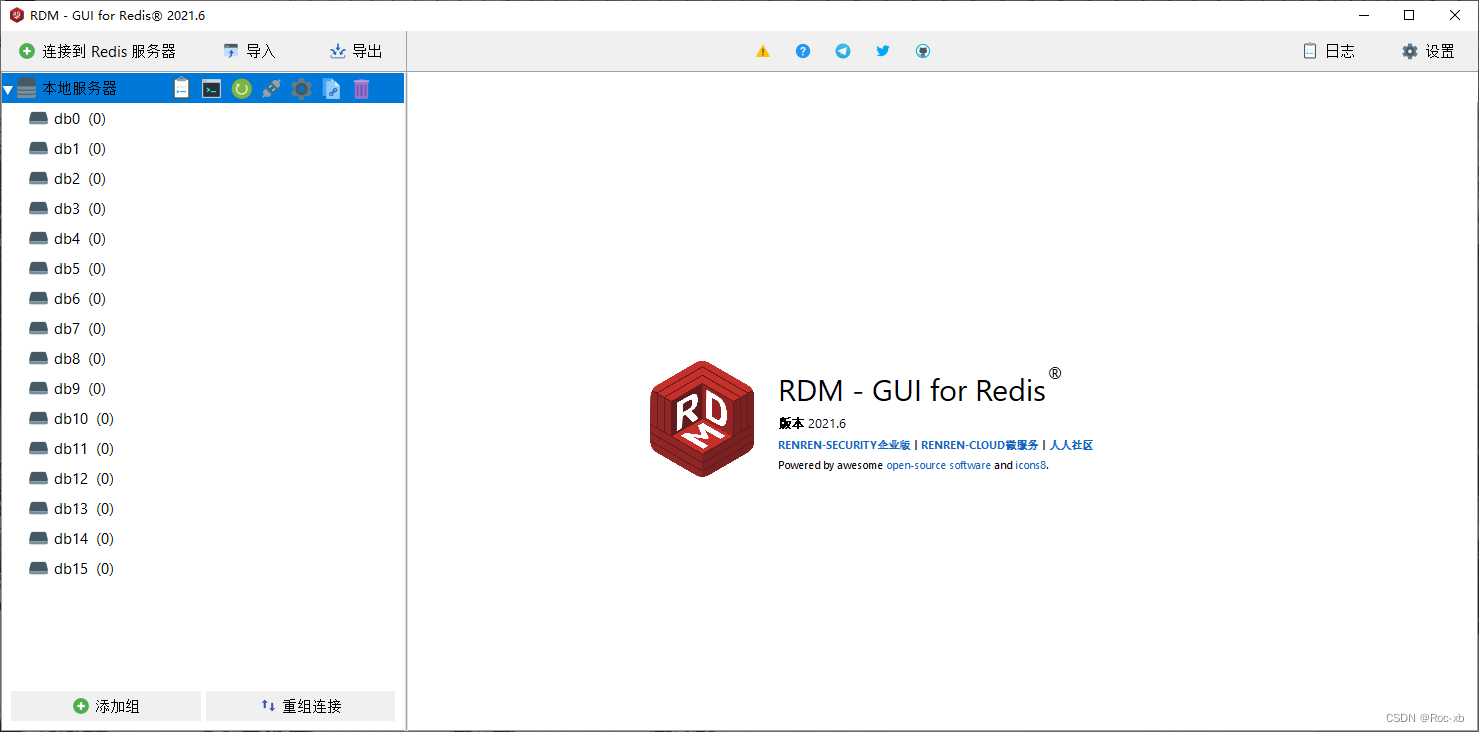Select database db7
Screen dimensions: 1479x732
[x=203, y=329]
